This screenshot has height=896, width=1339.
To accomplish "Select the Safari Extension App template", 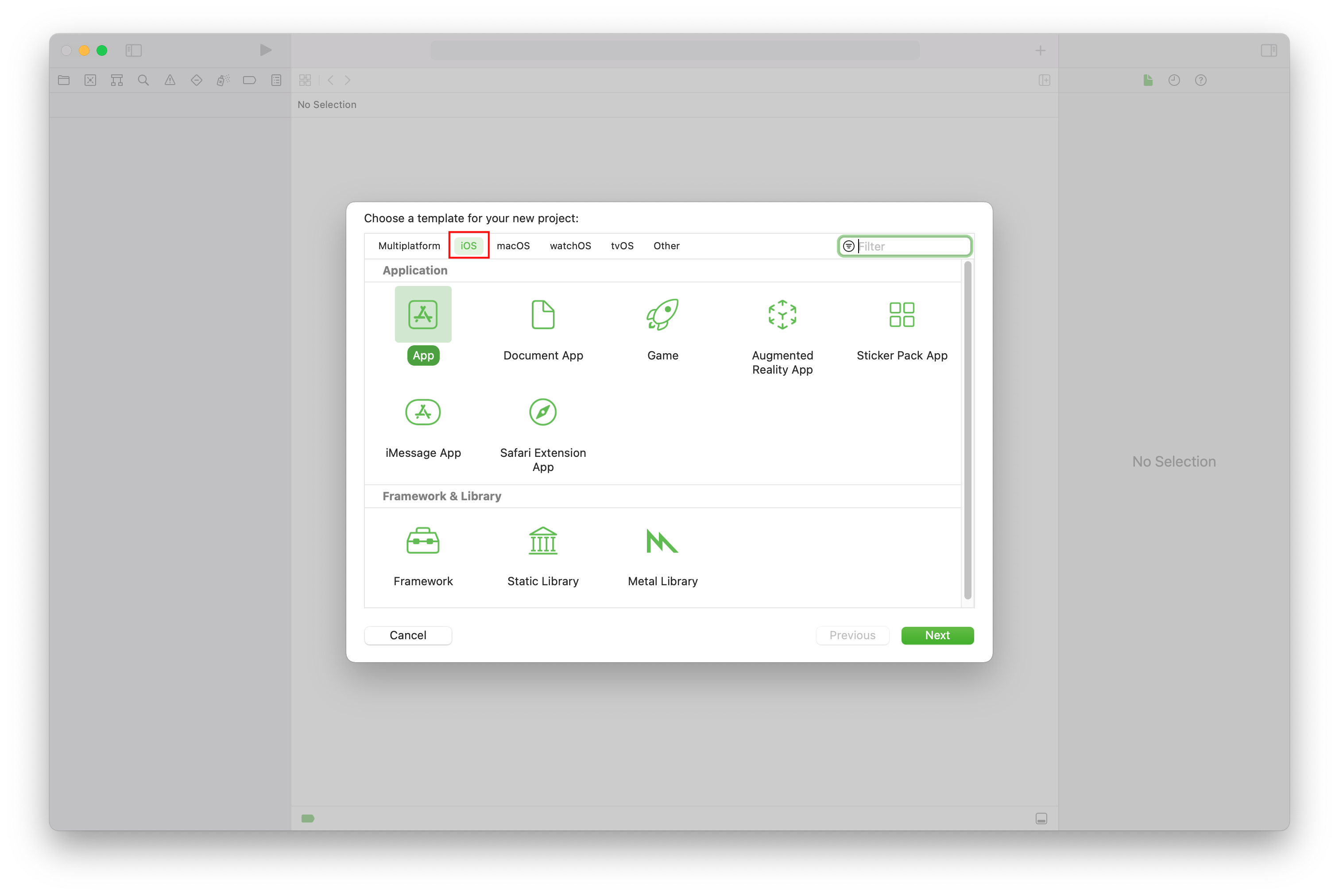I will pyautogui.click(x=543, y=431).
